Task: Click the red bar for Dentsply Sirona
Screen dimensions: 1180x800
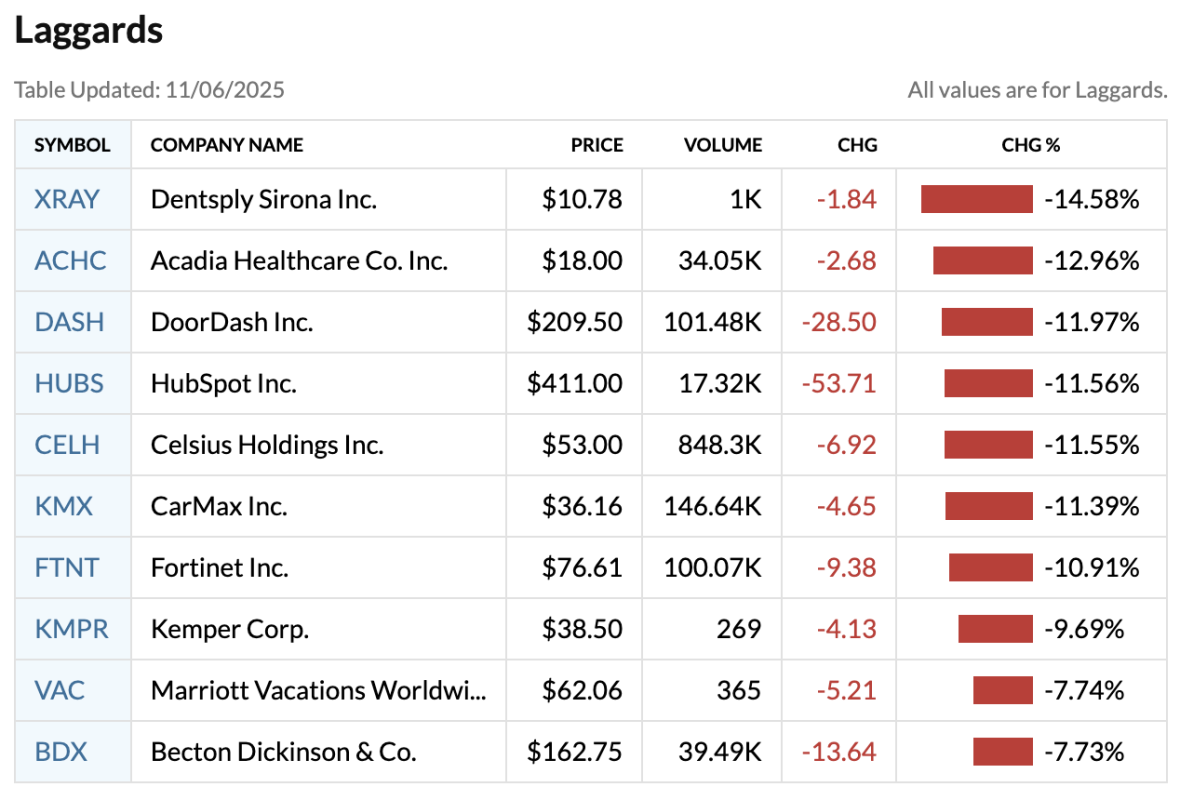Action: click(x=976, y=199)
